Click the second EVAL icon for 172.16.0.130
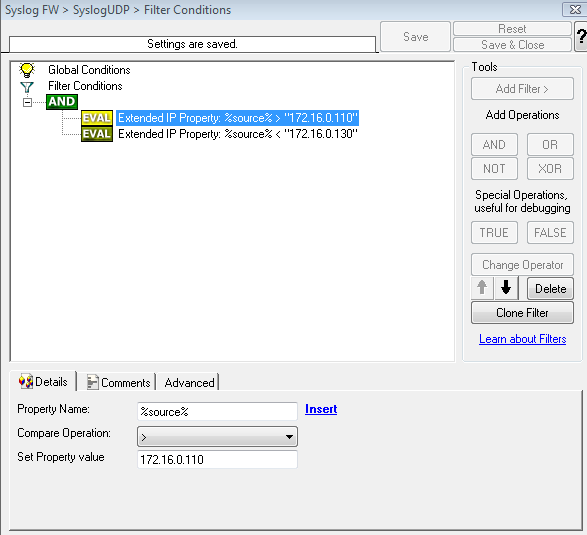Screen dimensions: 587x535 pyautogui.click(x=97, y=134)
